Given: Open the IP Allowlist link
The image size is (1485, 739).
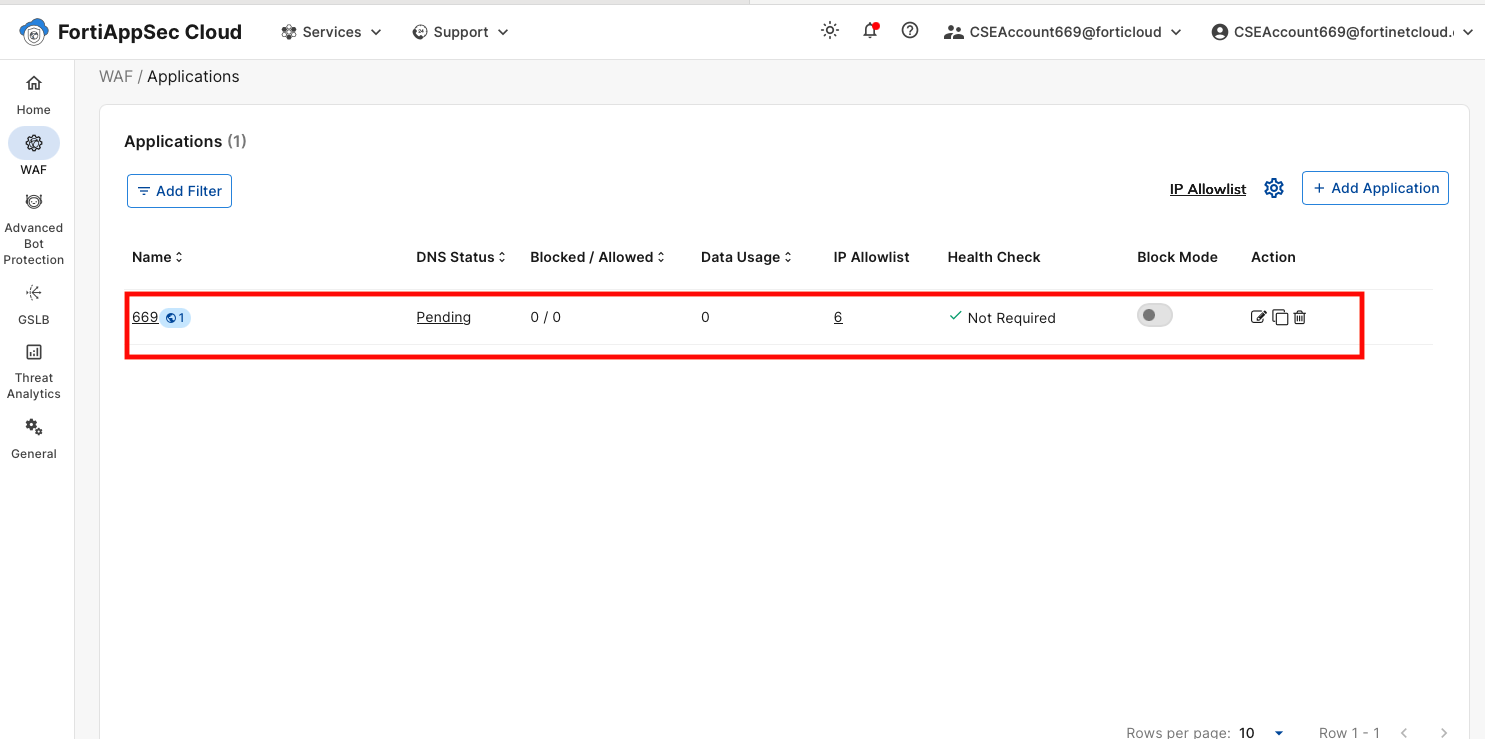Looking at the screenshot, I should (1208, 189).
